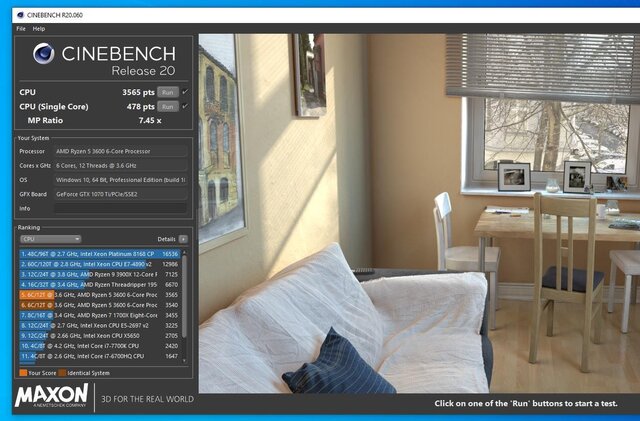Click the 478 pts single core score
The width and height of the screenshot is (640, 421).
tap(140, 107)
